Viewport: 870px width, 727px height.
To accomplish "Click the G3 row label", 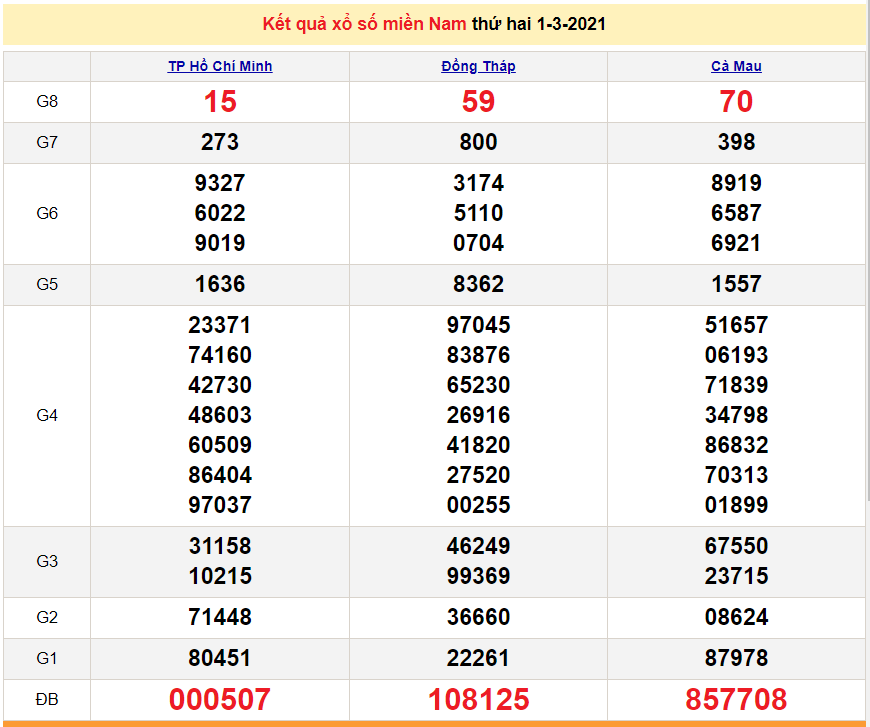I will 47,561.
